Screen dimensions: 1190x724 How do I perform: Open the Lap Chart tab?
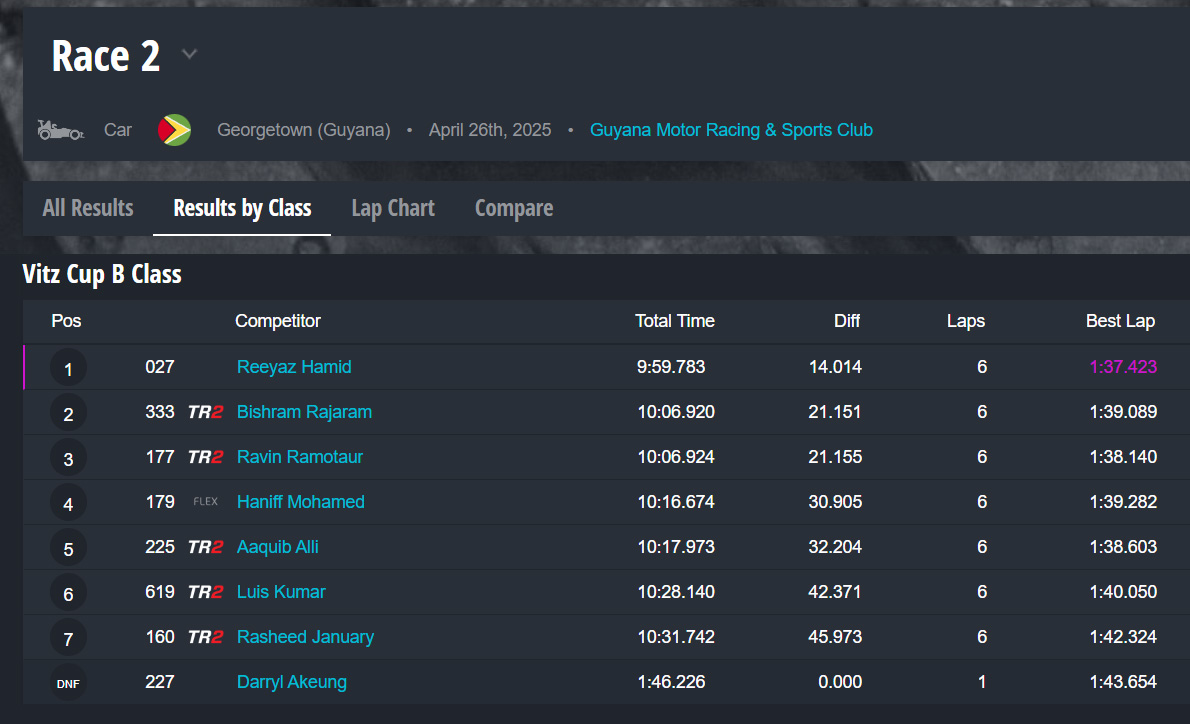[393, 208]
